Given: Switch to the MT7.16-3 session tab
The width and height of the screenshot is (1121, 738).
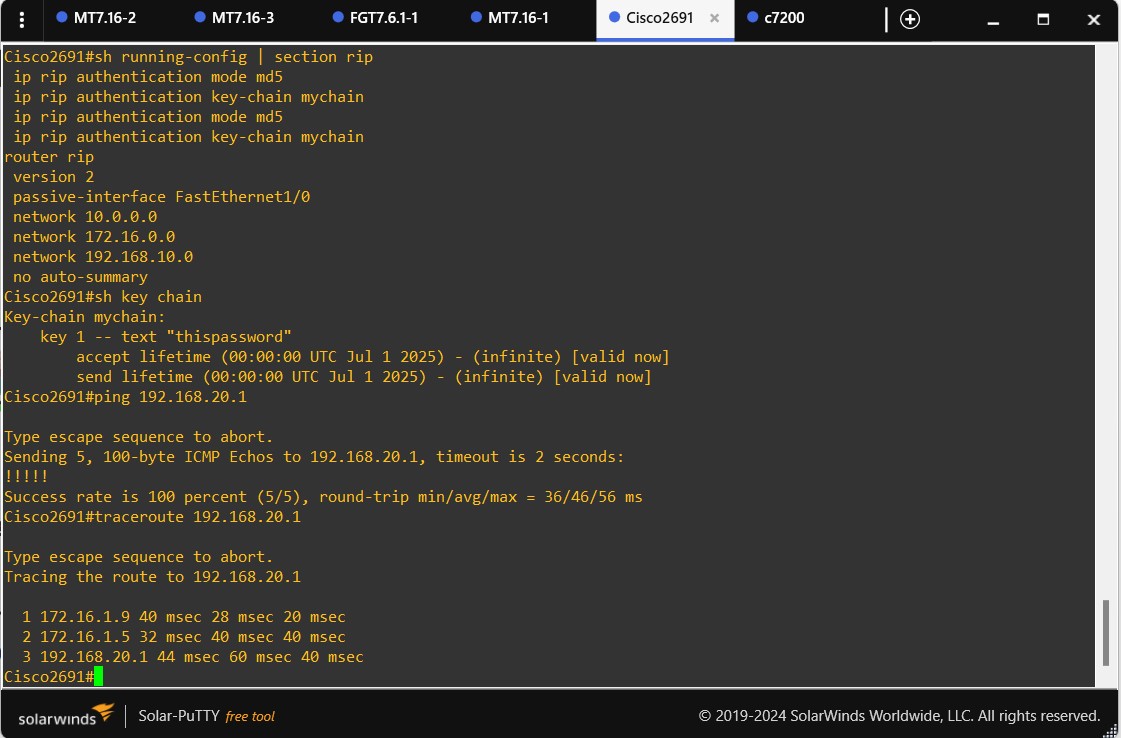Looking at the screenshot, I should click(x=234, y=18).
